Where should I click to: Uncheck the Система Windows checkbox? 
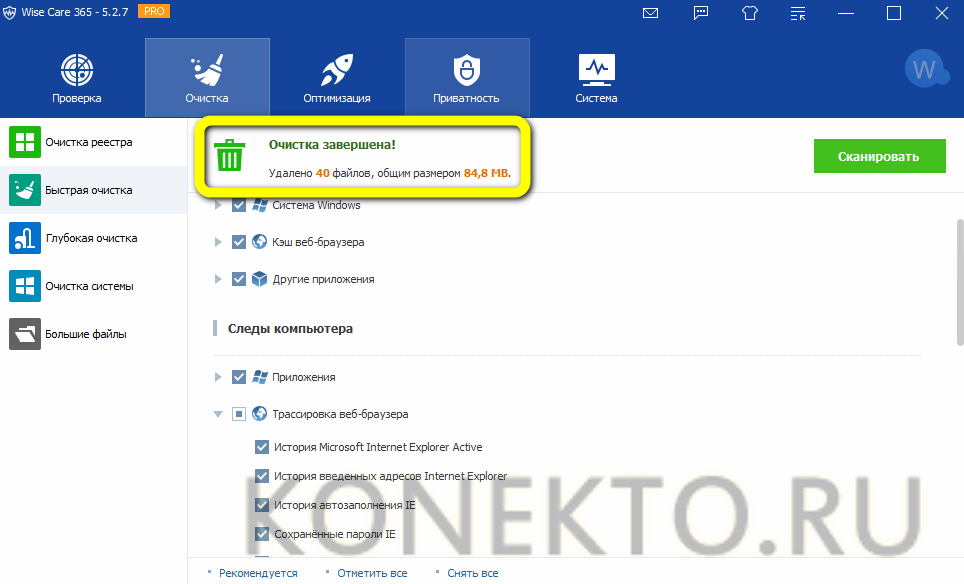pos(239,205)
